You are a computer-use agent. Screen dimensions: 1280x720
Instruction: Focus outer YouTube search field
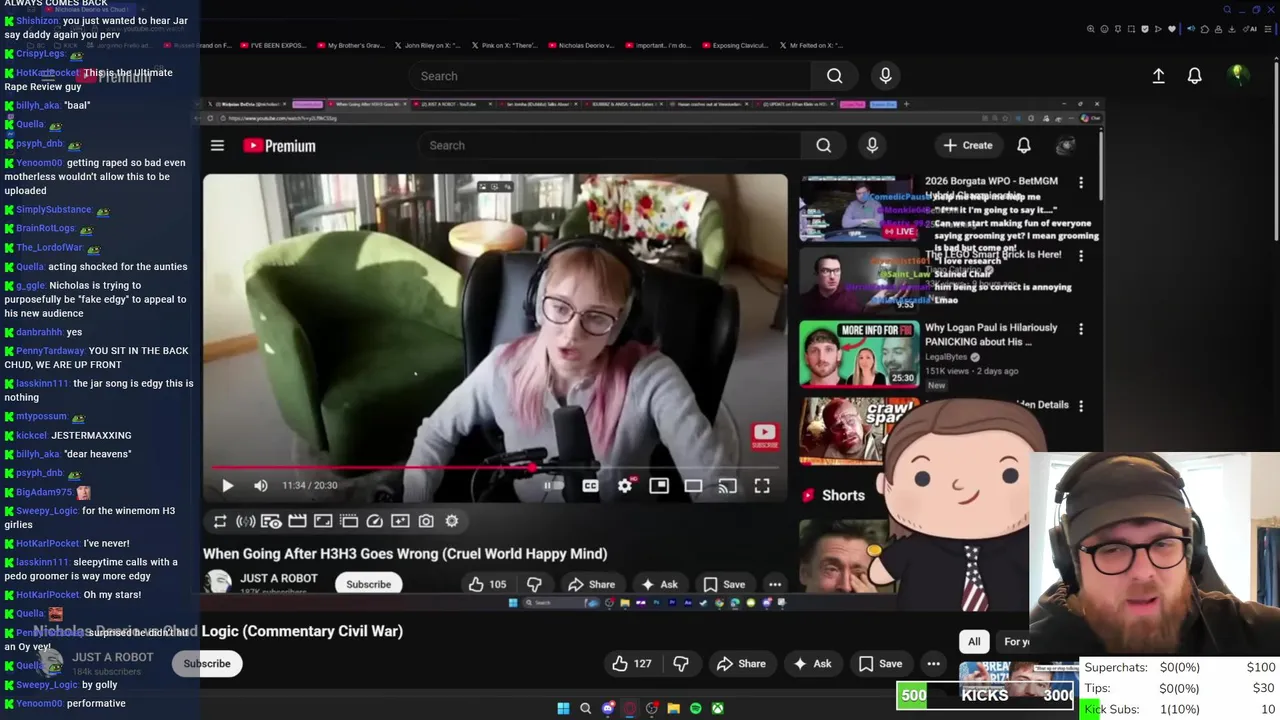(x=610, y=76)
